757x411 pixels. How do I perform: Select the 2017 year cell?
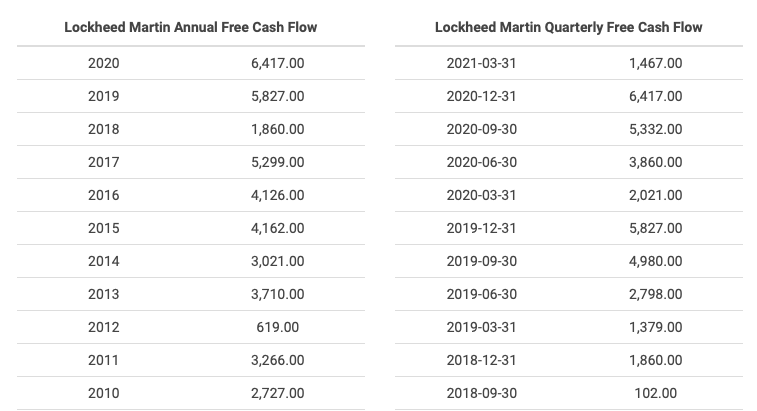pos(103,162)
